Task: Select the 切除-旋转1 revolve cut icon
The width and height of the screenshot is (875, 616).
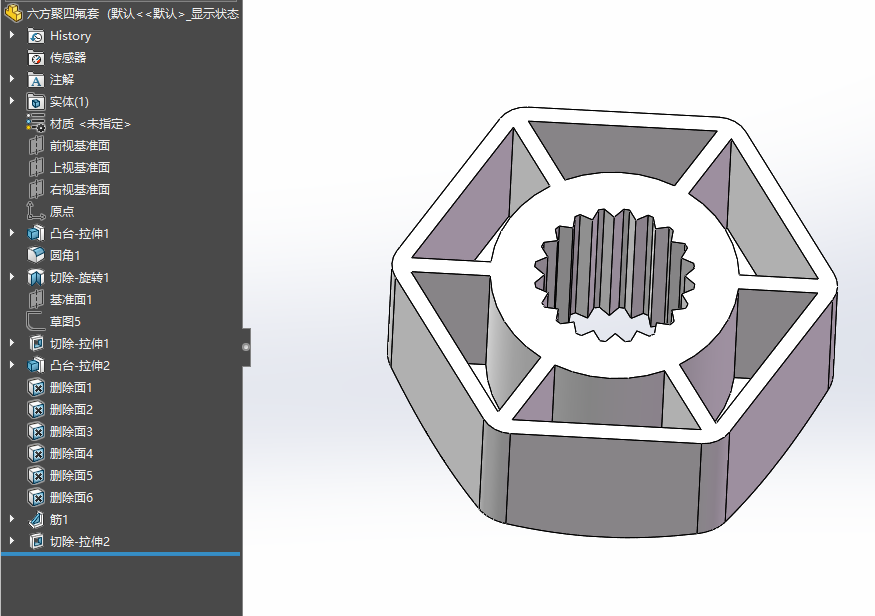Action: 36,277
